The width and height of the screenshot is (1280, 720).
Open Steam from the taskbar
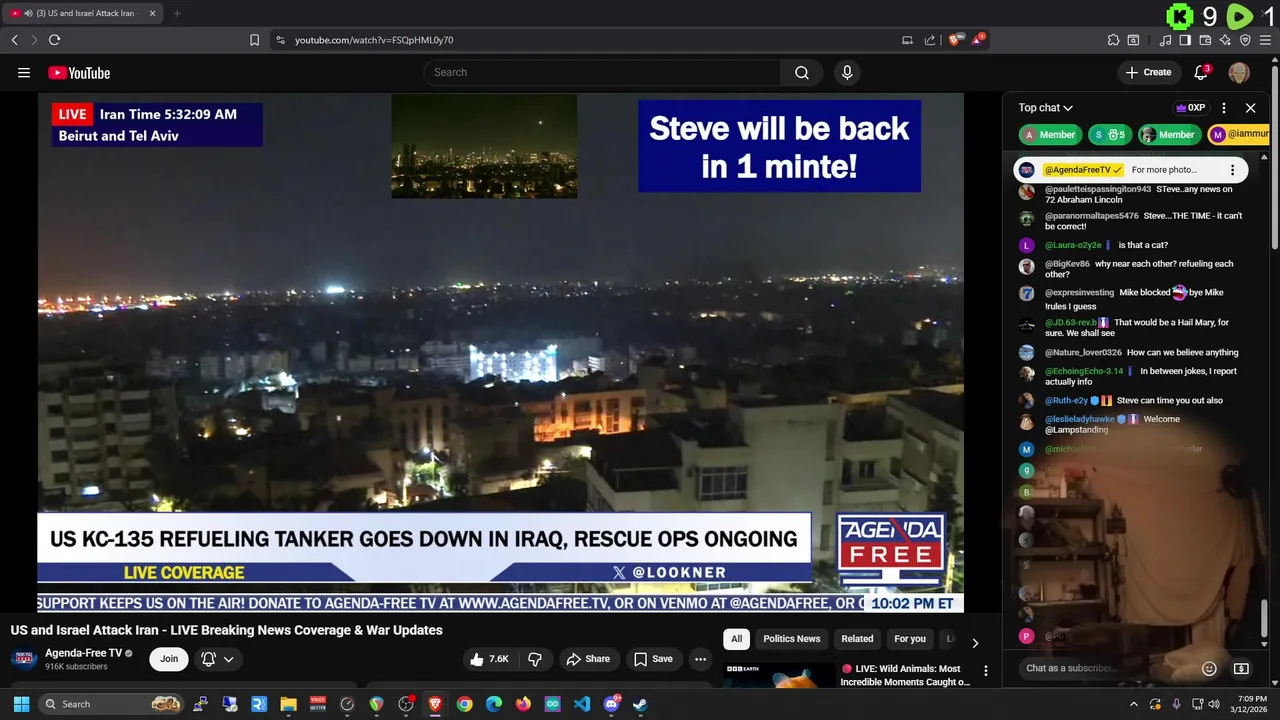[640, 704]
